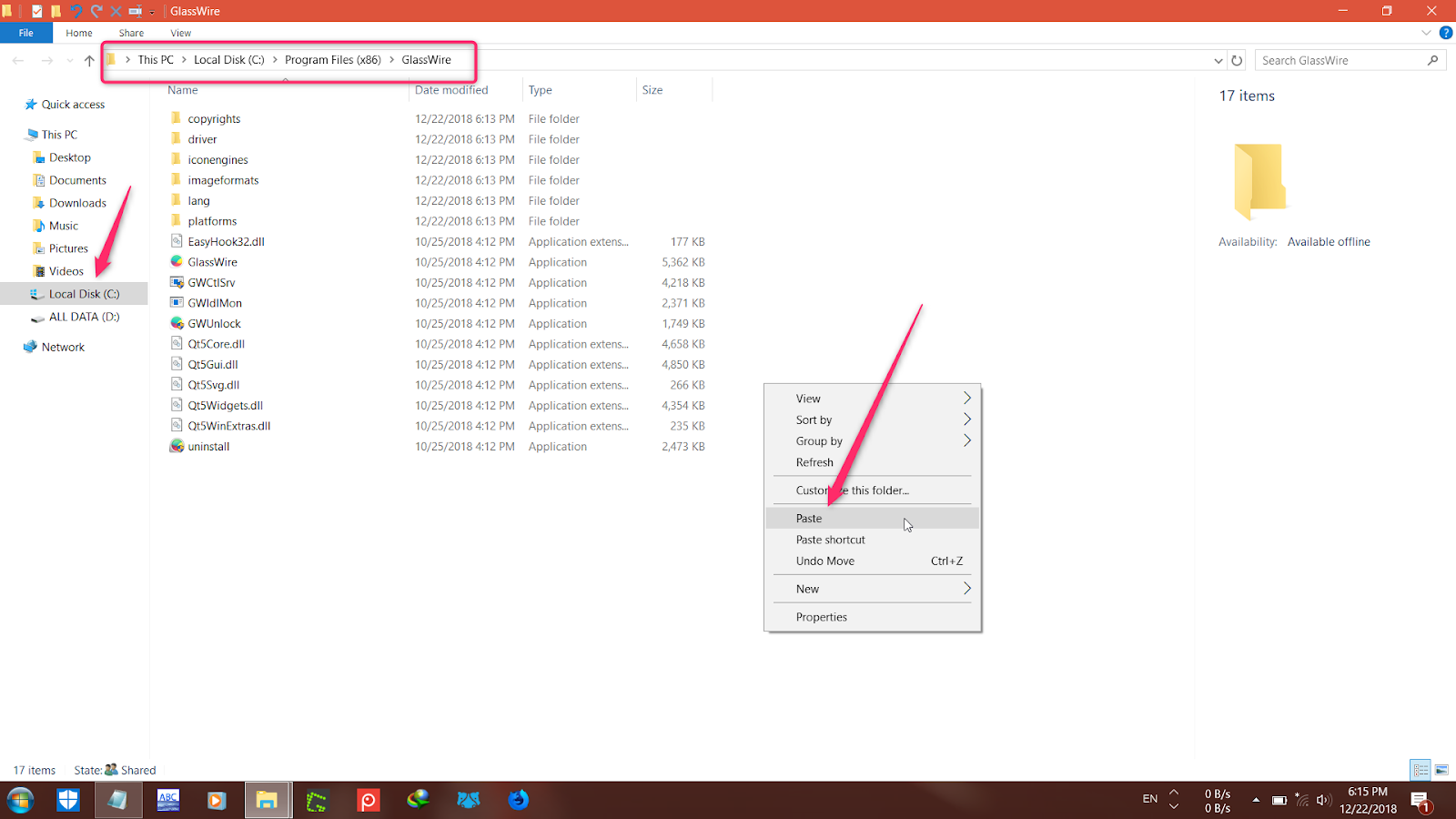Click the blue Undo arrow in the title bar
This screenshot has height=819, width=1456.
coord(76,11)
